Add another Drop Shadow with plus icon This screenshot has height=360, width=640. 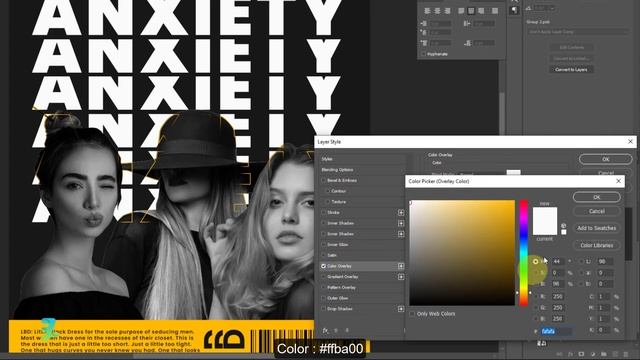pos(401,309)
